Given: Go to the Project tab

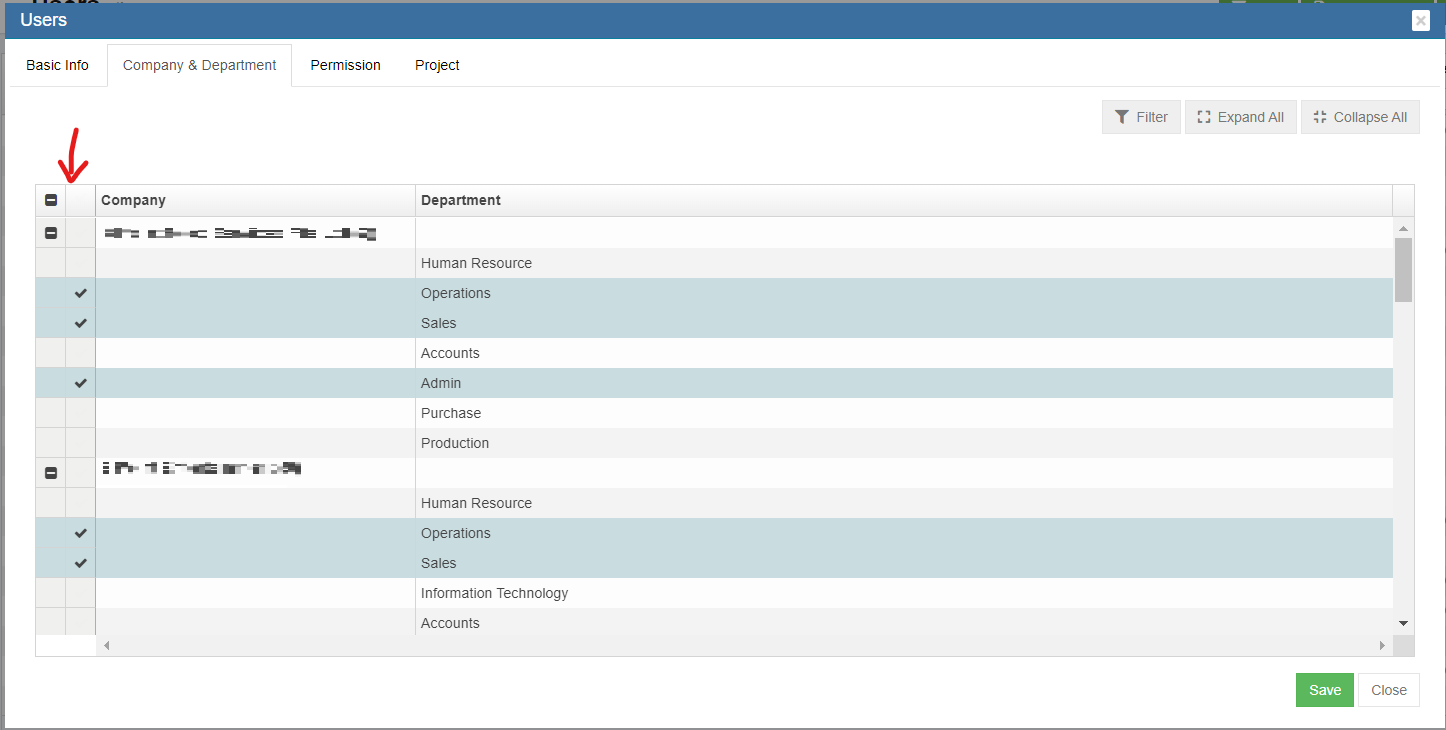Looking at the screenshot, I should [437, 65].
